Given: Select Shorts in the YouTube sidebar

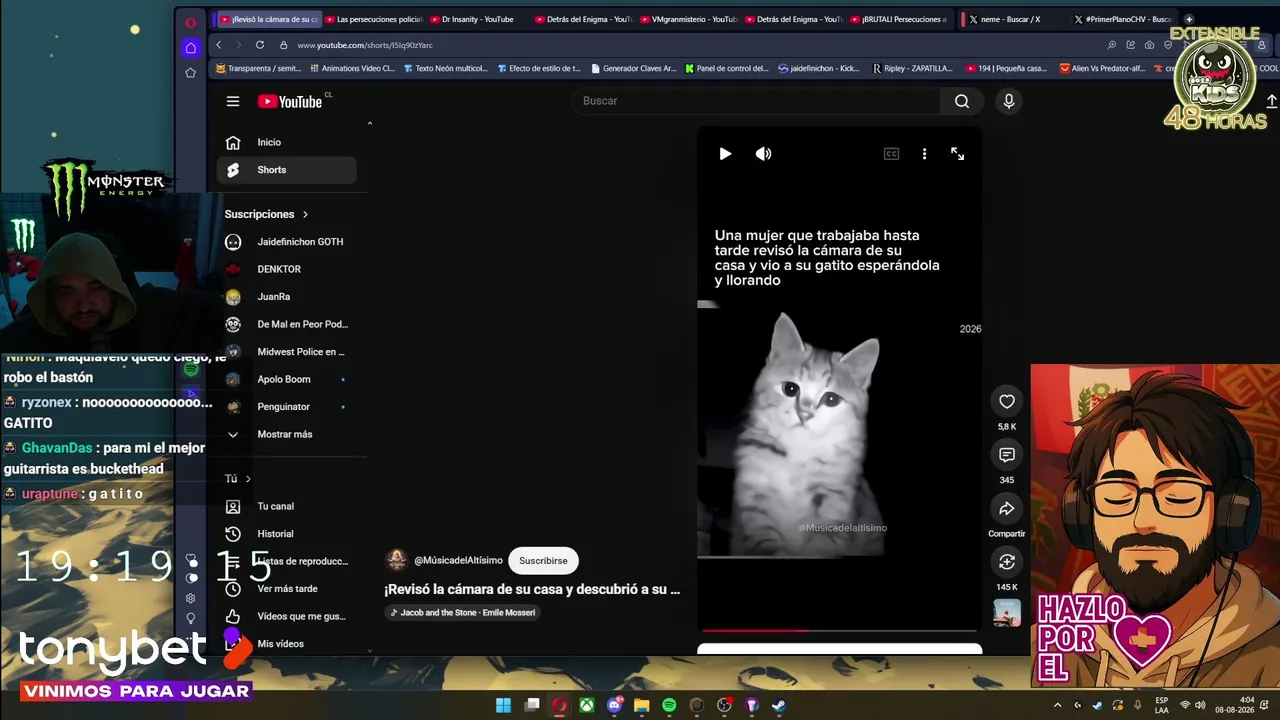Looking at the screenshot, I should pos(286,170).
